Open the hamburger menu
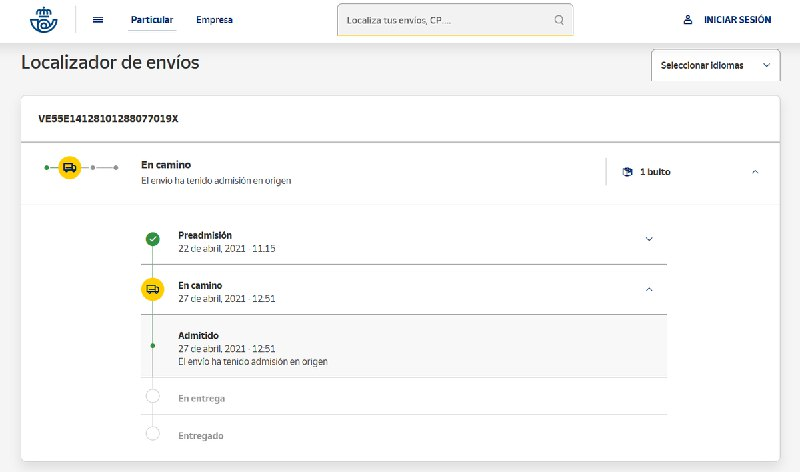Viewport: 800px width, 472px height. 98,20
